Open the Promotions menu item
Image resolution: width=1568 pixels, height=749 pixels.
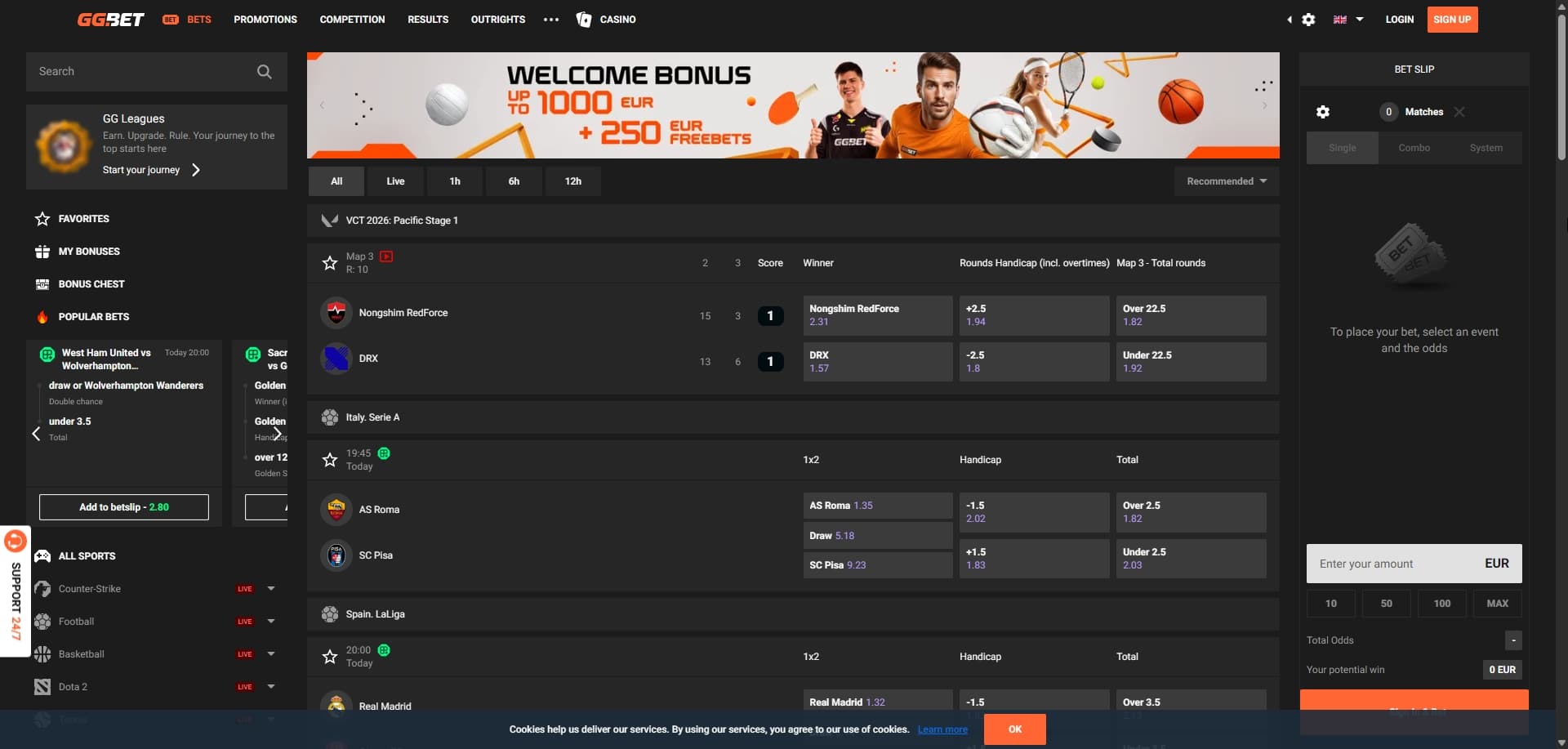click(265, 19)
